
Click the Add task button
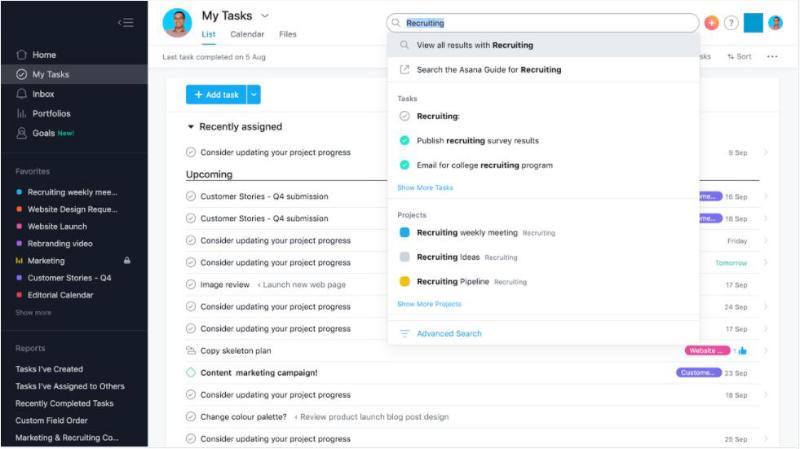click(216, 94)
